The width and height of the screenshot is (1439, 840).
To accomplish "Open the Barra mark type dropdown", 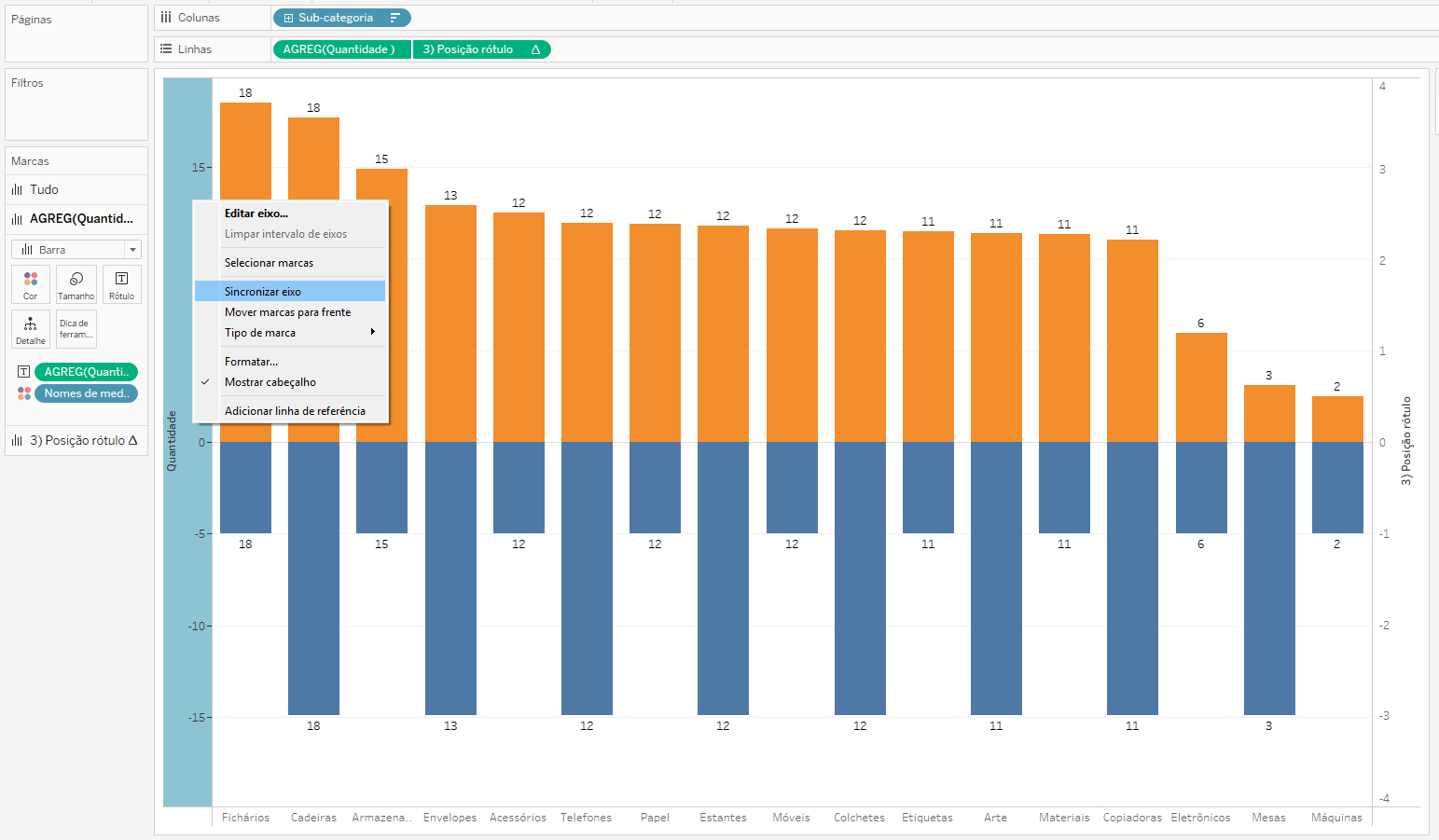I will point(132,250).
